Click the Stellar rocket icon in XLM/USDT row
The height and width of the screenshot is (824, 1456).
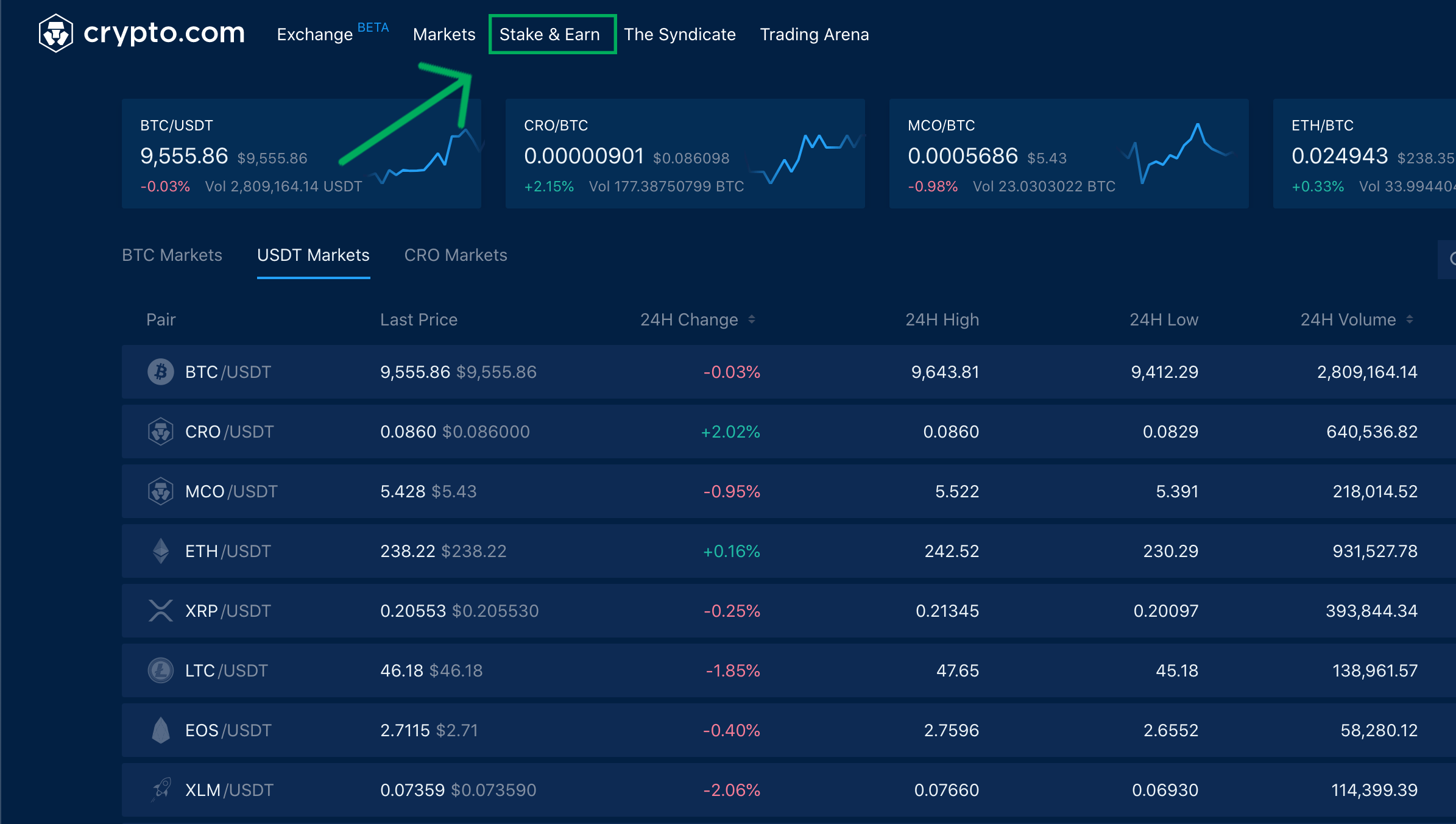tap(161, 790)
